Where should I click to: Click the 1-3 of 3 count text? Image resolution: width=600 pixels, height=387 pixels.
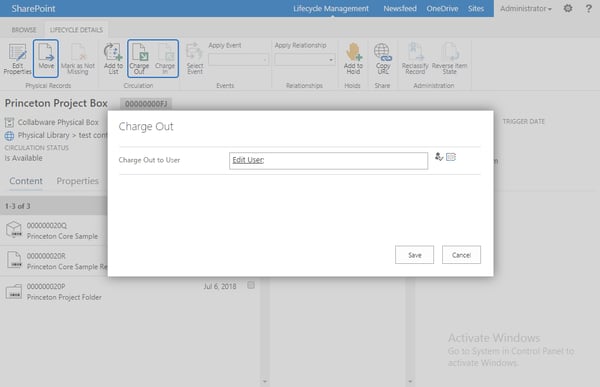coord(18,206)
